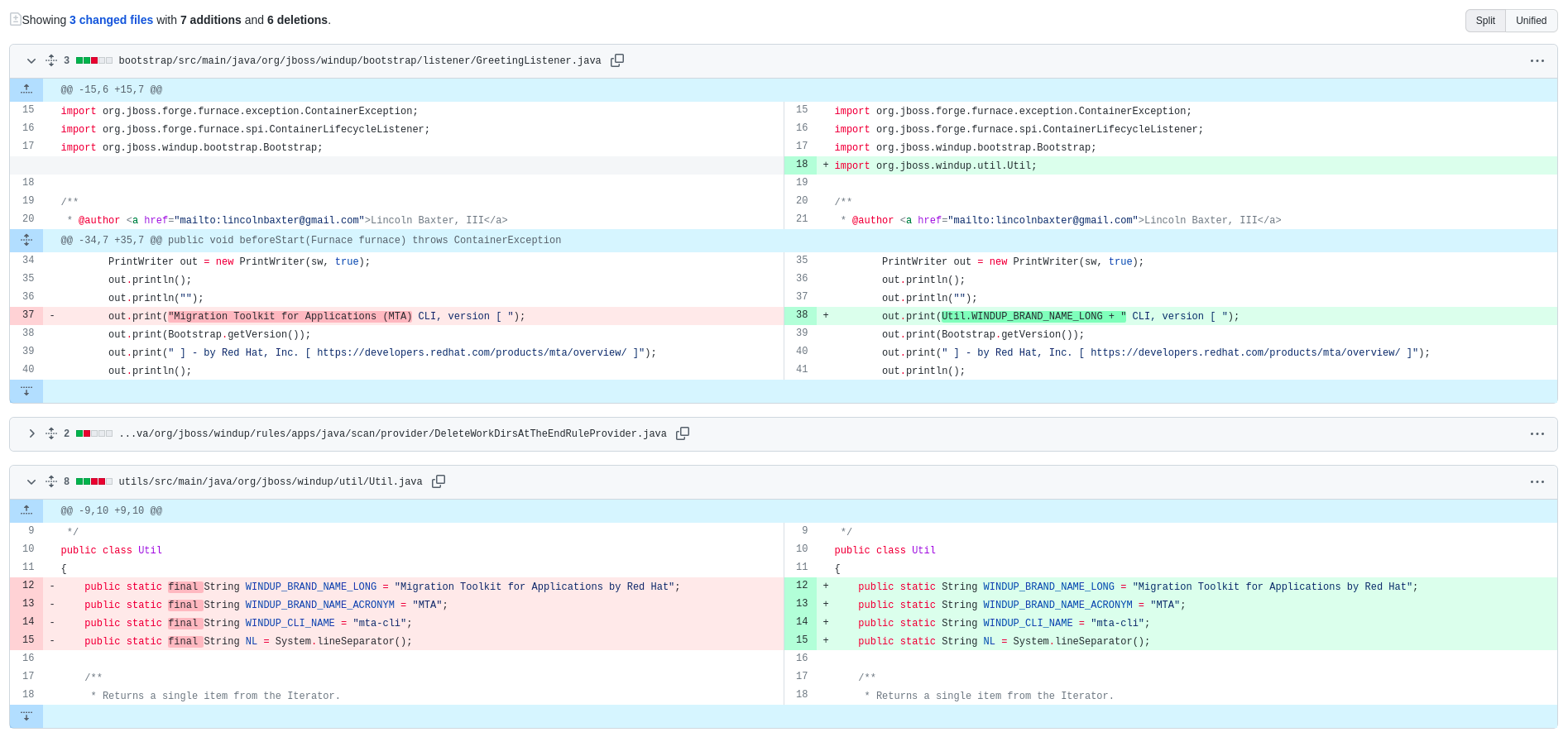
Task: Open options menu for GreetingListener.java
Action: tap(1537, 60)
